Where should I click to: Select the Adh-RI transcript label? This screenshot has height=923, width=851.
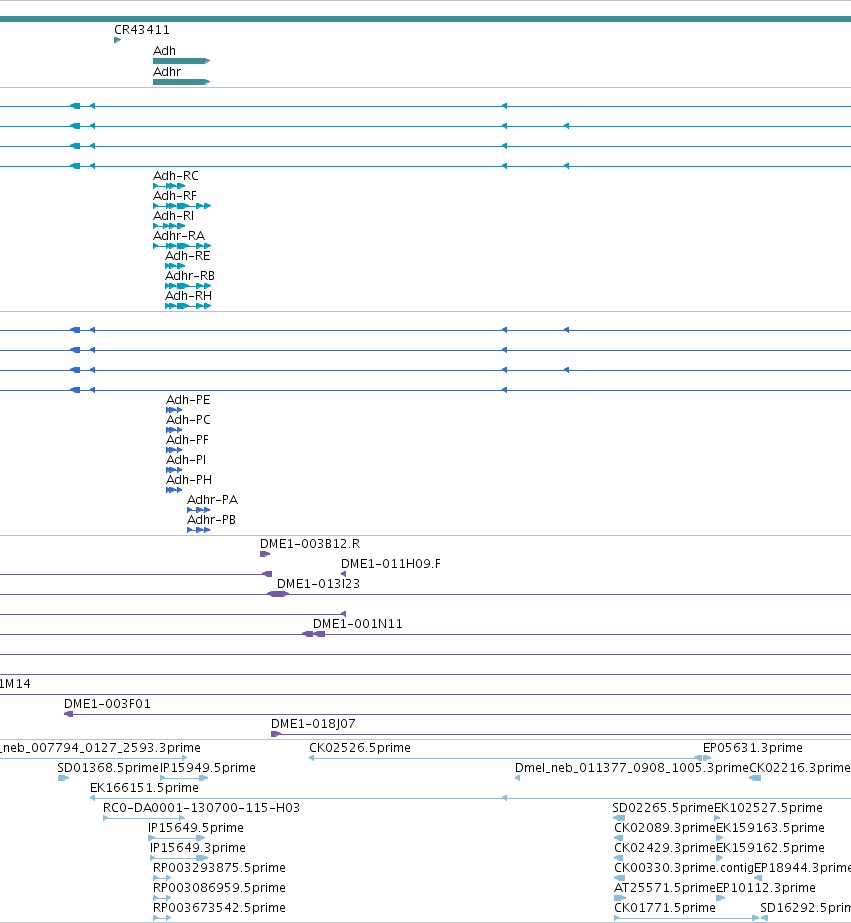point(173,215)
